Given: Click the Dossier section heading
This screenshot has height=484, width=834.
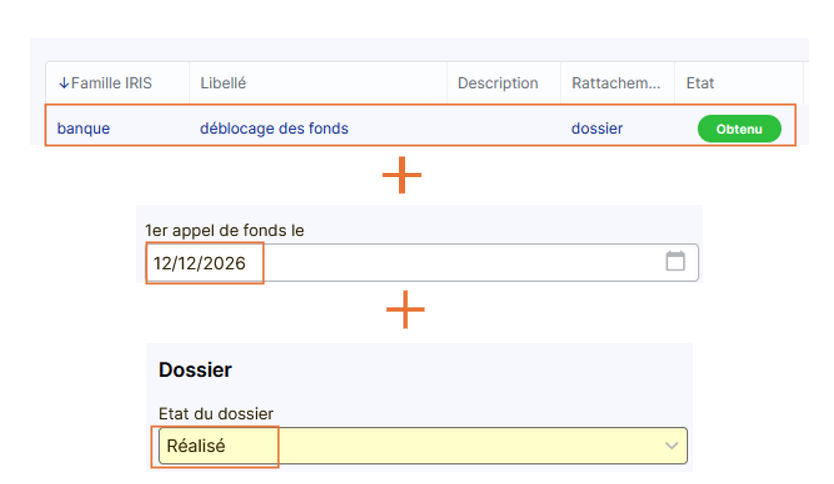Looking at the screenshot, I should pyautogui.click(x=195, y=370).
